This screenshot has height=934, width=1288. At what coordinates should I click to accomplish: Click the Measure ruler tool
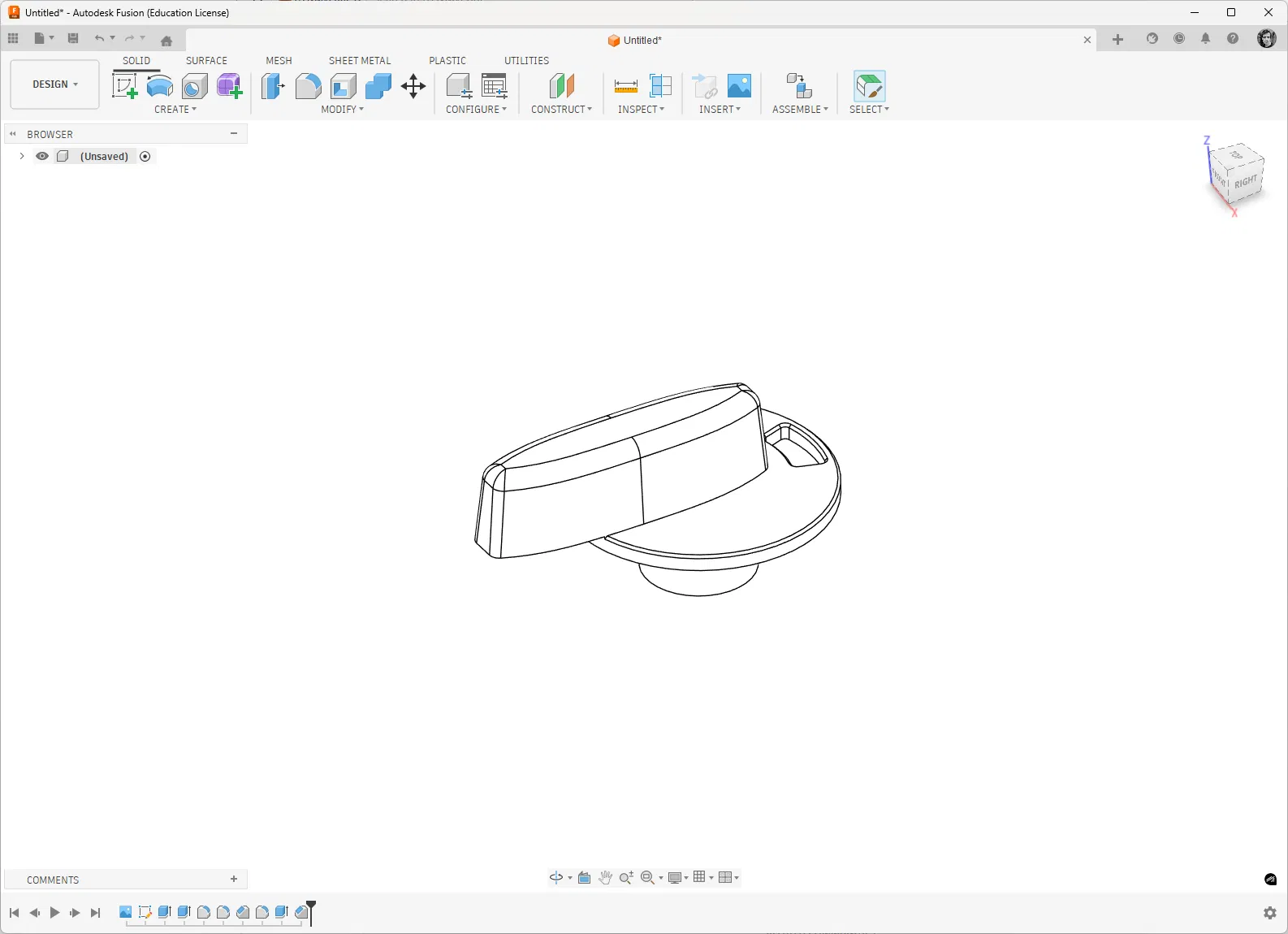click(626, 85)
